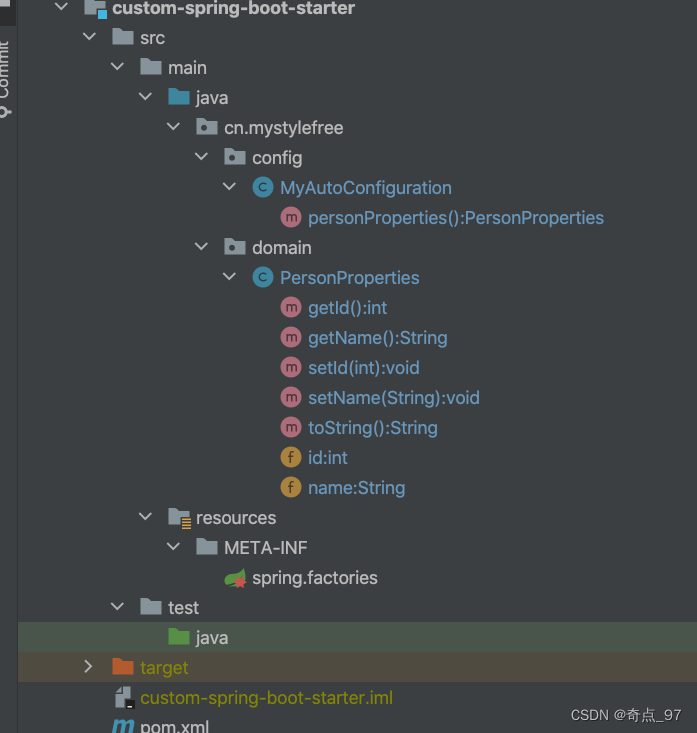
Task: Select the personProperties() method node
Action: (x=455, y=218)
